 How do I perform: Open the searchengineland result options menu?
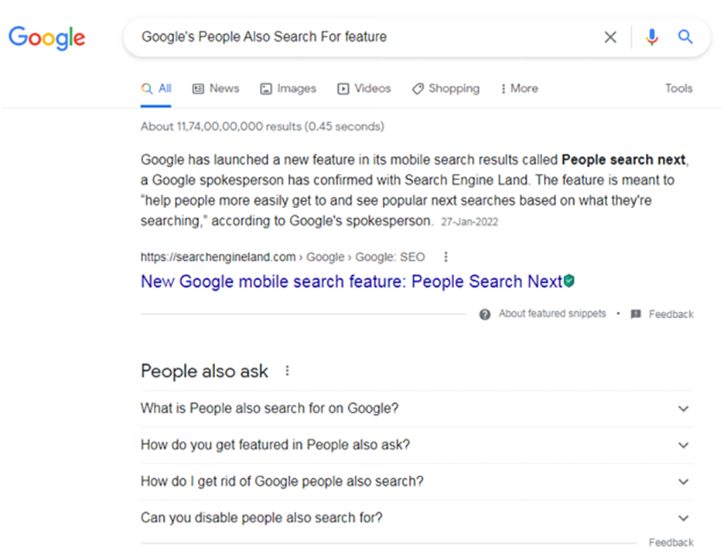point(446,257)
